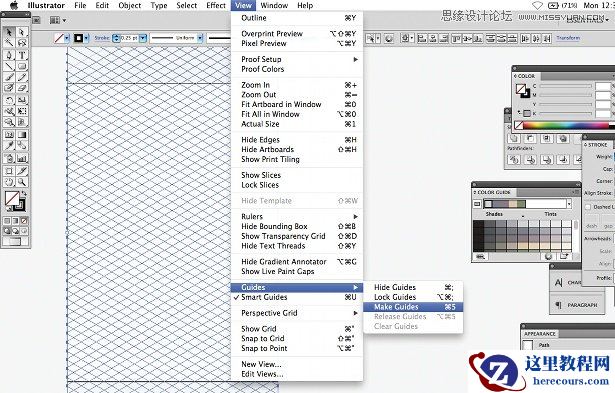
Task: Open the fill color dropdown in control bar
Action: 67,38
